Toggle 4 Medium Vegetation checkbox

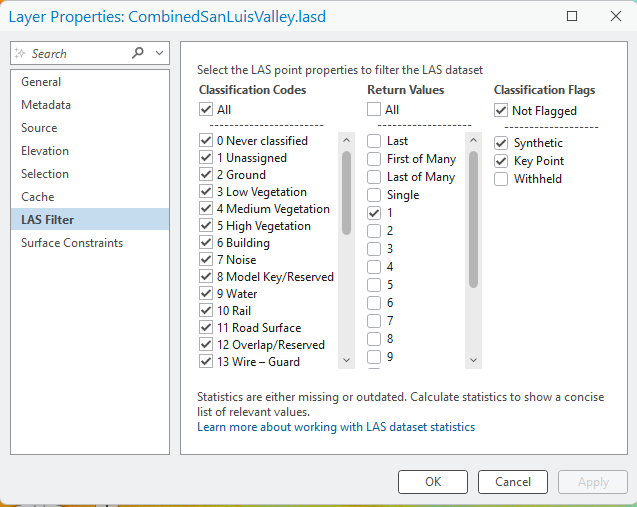pos(206,209)
